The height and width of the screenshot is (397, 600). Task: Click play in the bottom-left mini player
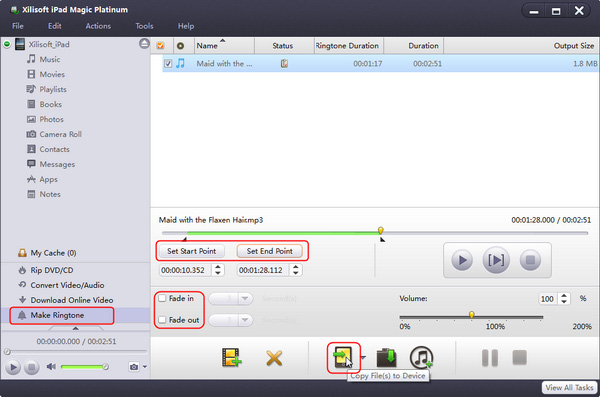13,368
